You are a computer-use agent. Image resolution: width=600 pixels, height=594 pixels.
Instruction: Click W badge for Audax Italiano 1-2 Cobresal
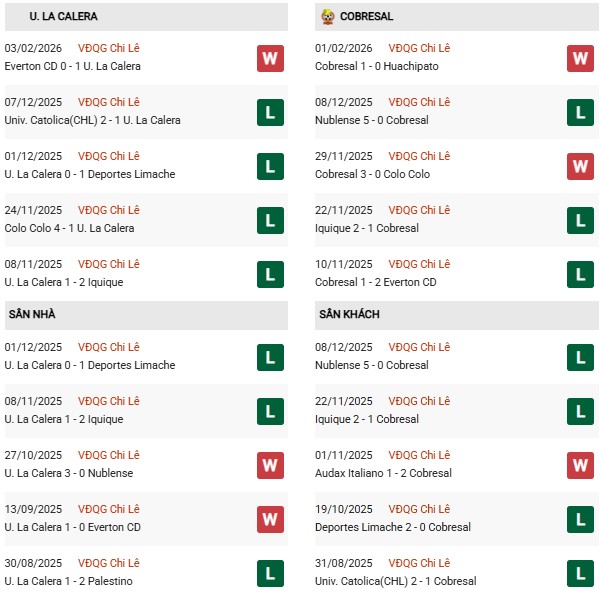(580, 465)
